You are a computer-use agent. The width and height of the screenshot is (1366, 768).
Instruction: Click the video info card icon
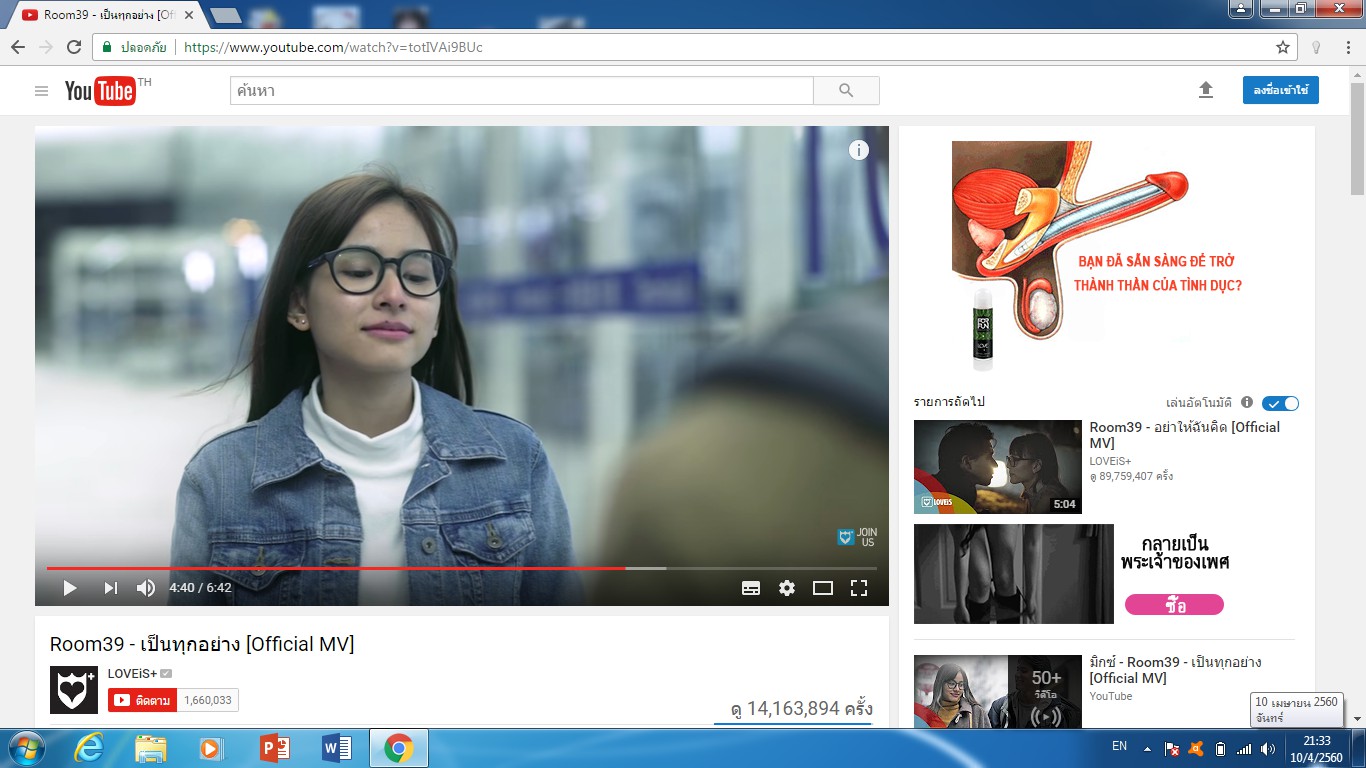(x=859, y=150)
